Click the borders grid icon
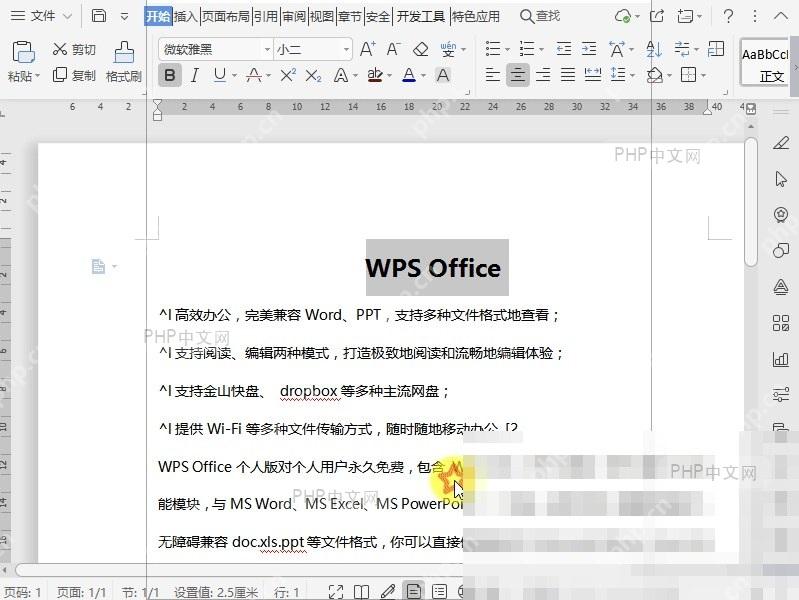The height and width of the screenshot is (600, 799). pyautogui.click(x=689, y=75)
